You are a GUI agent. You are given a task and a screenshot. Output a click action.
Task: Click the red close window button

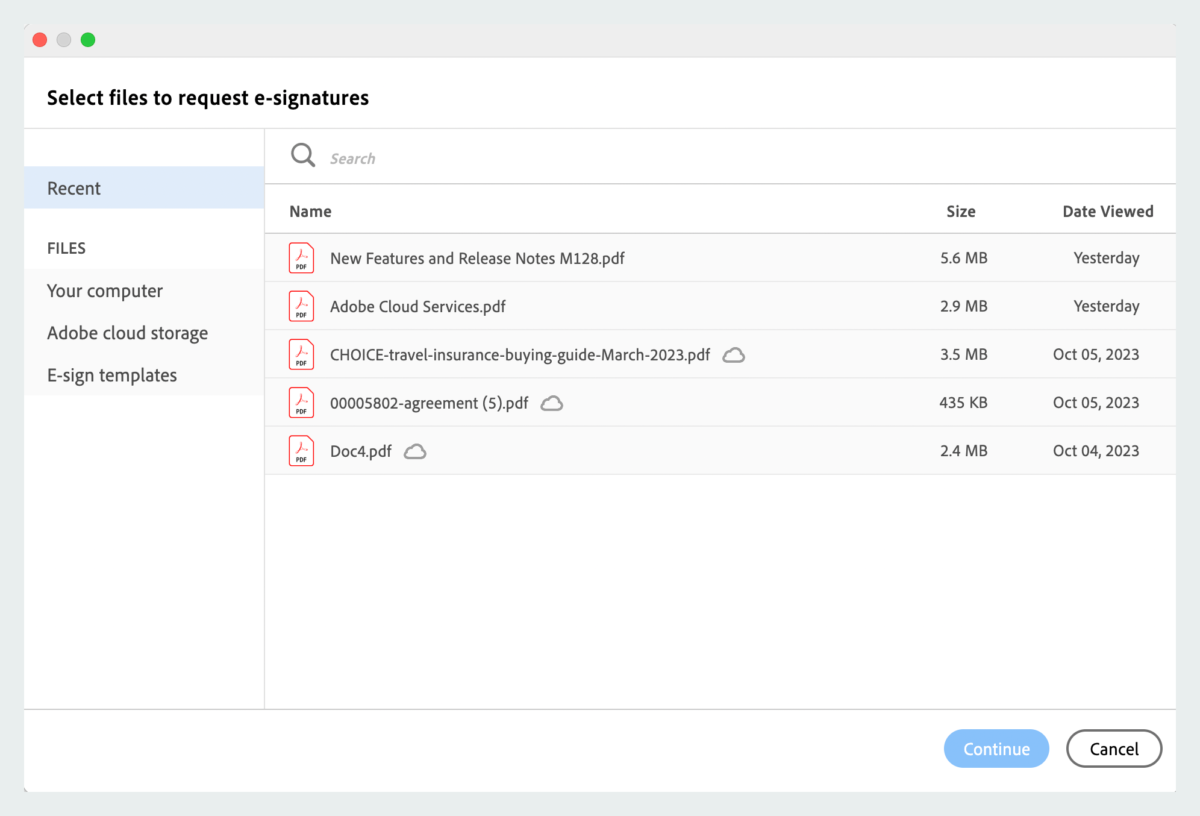[40, 40]
